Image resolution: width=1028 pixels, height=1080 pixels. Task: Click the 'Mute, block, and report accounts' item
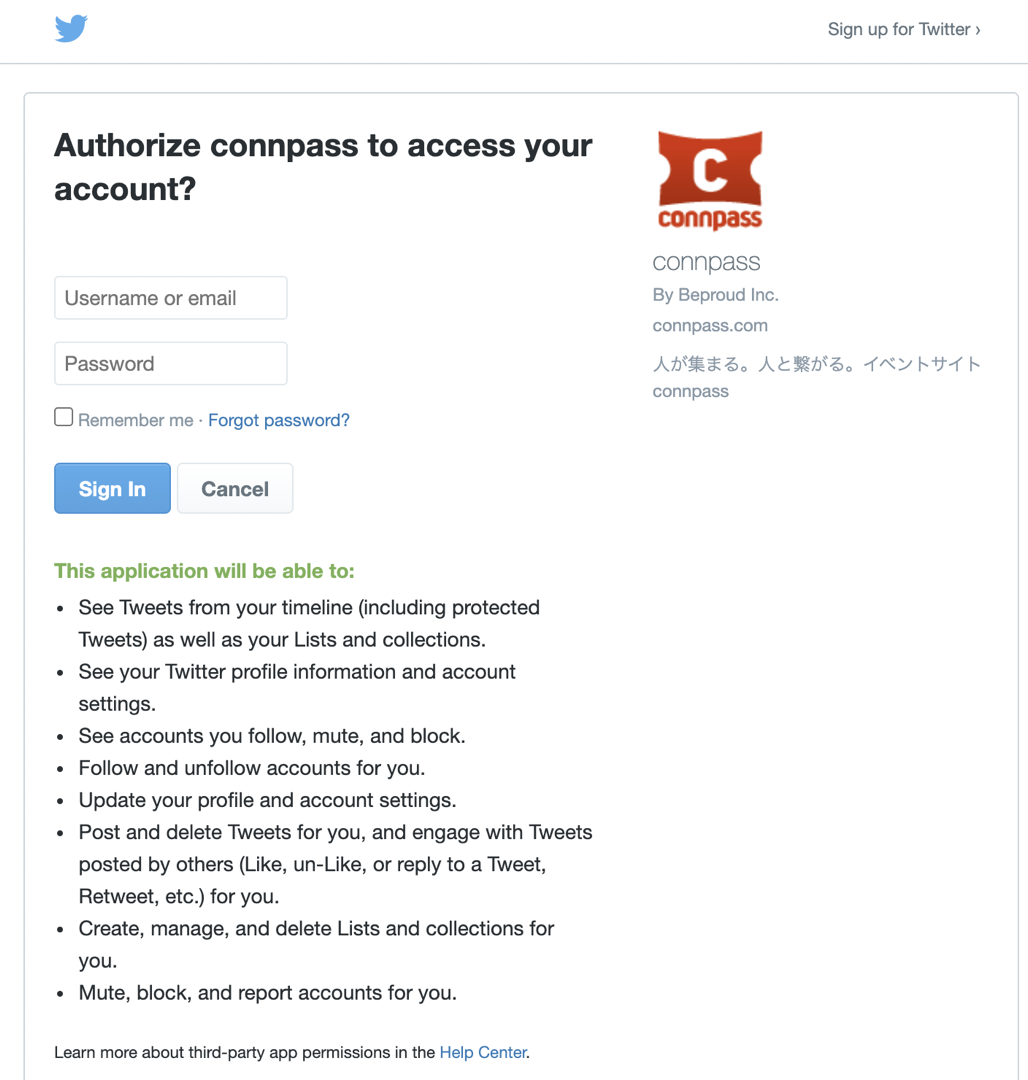tap(268, 993)
